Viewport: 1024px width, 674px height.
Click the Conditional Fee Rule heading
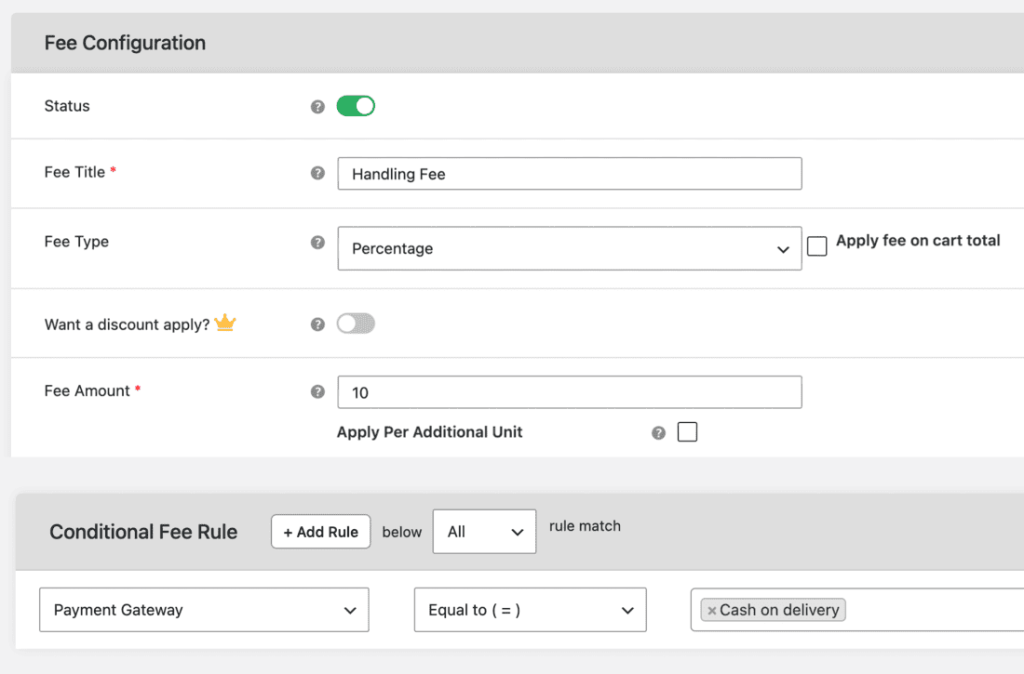[x=144, y=532]
